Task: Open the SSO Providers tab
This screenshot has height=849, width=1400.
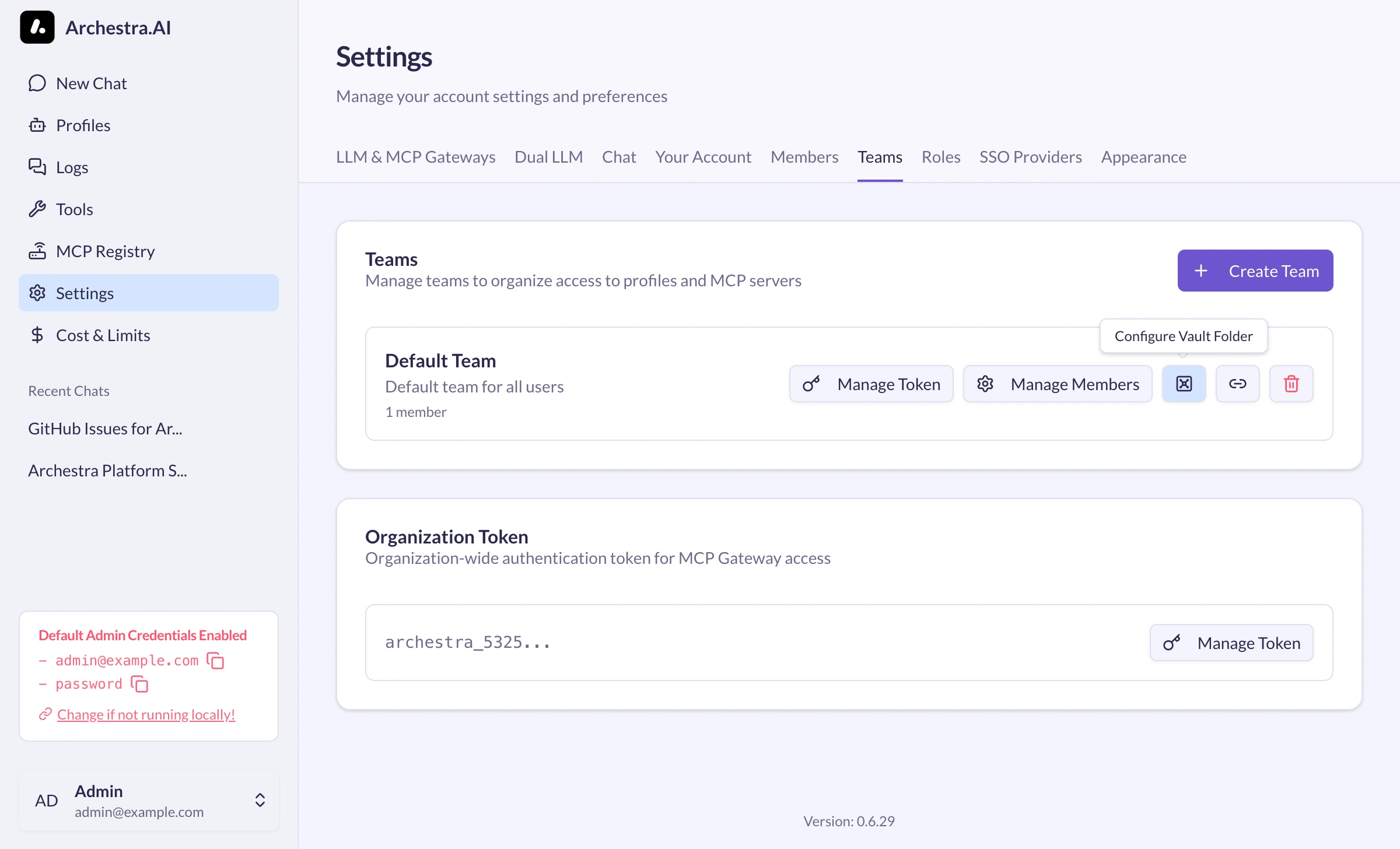Action: click(x=1030, y=157)
